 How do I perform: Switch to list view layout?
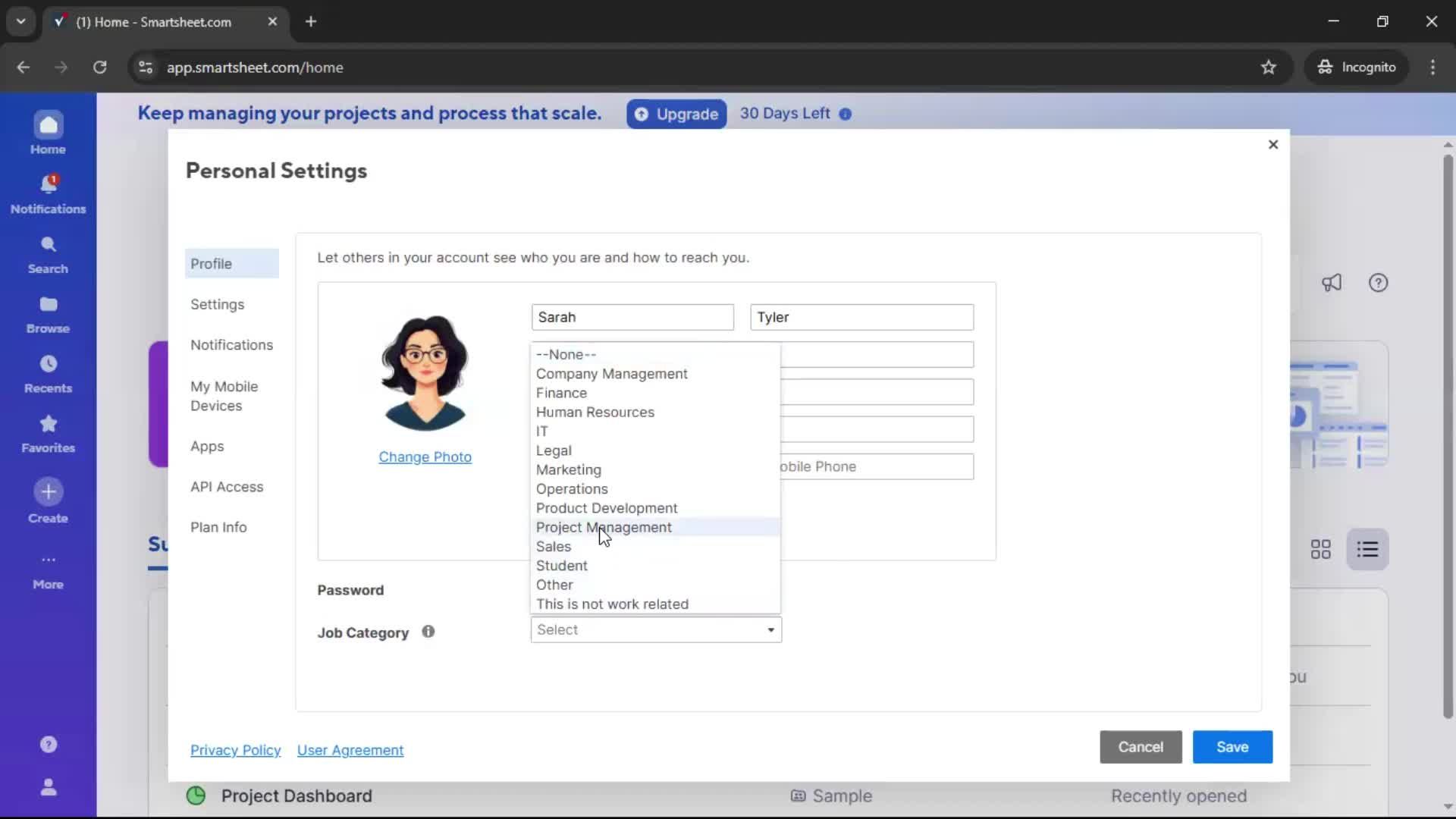click(x=1367, y=549)
